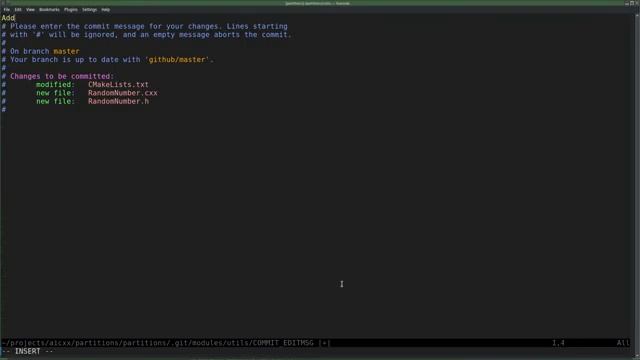Click the '-- INSERT --' mode indicator
The image size is (640, 360).
tap(27, 351)
